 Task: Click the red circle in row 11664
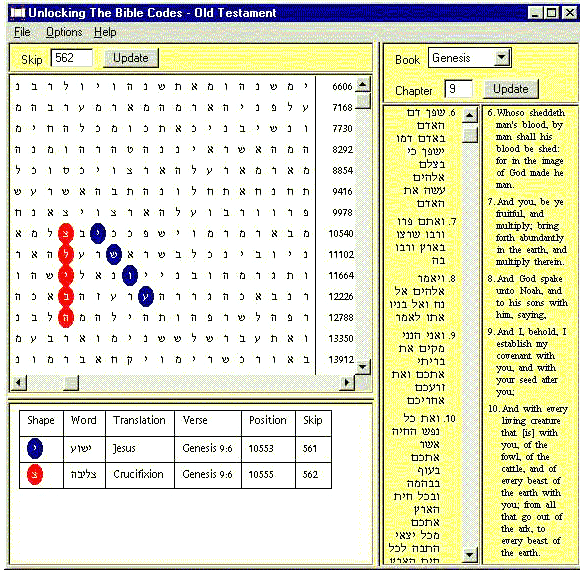pos(66,276)
